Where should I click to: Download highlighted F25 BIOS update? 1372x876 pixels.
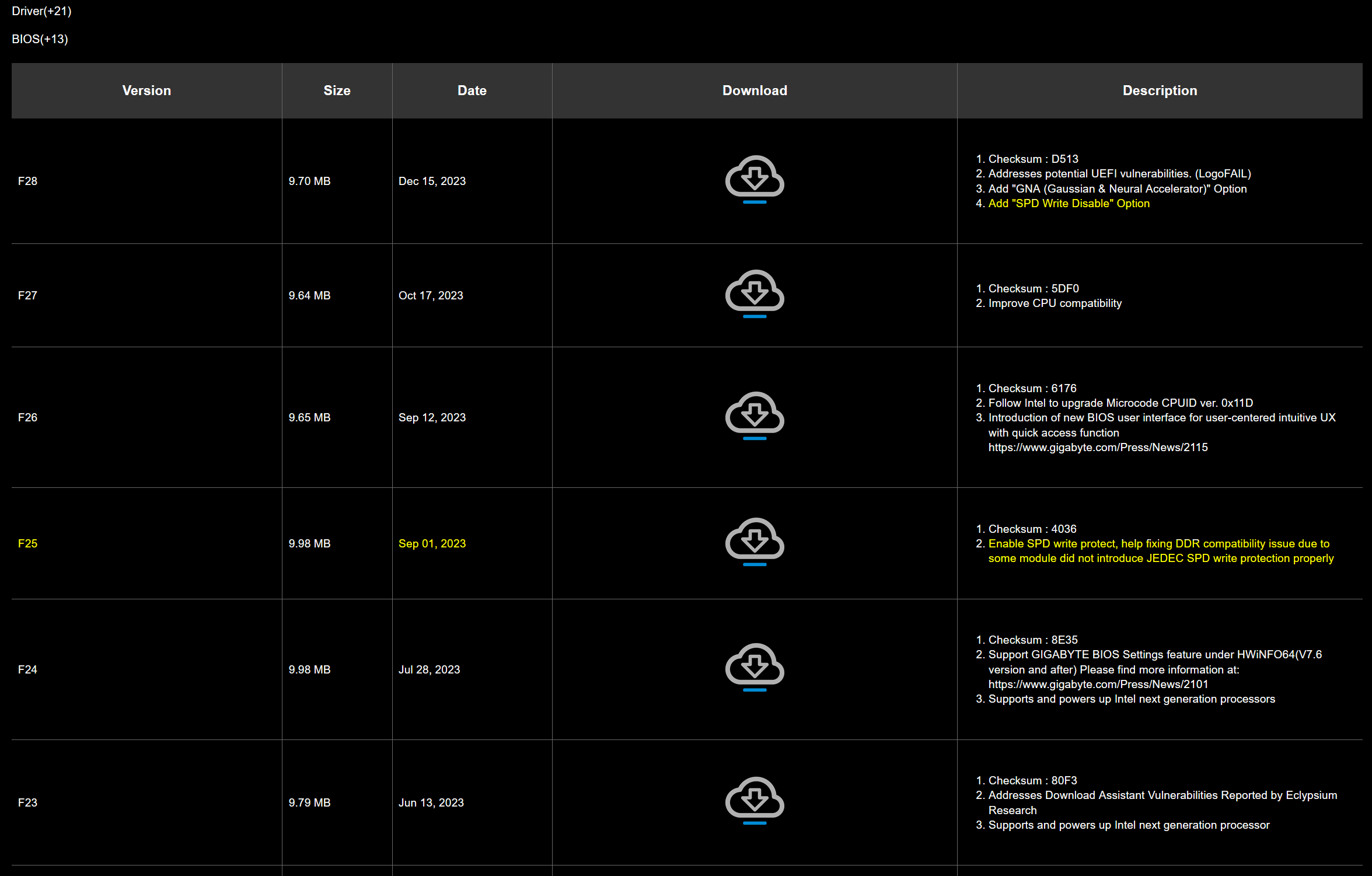click(754, 541)
